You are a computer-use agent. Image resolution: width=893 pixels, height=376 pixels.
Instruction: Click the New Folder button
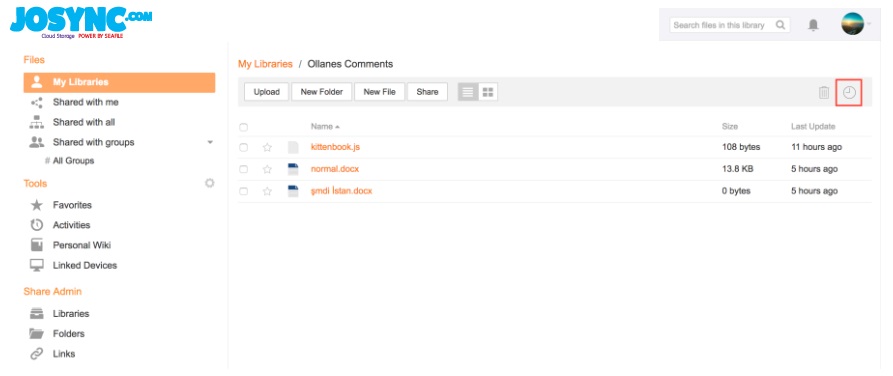322,92
